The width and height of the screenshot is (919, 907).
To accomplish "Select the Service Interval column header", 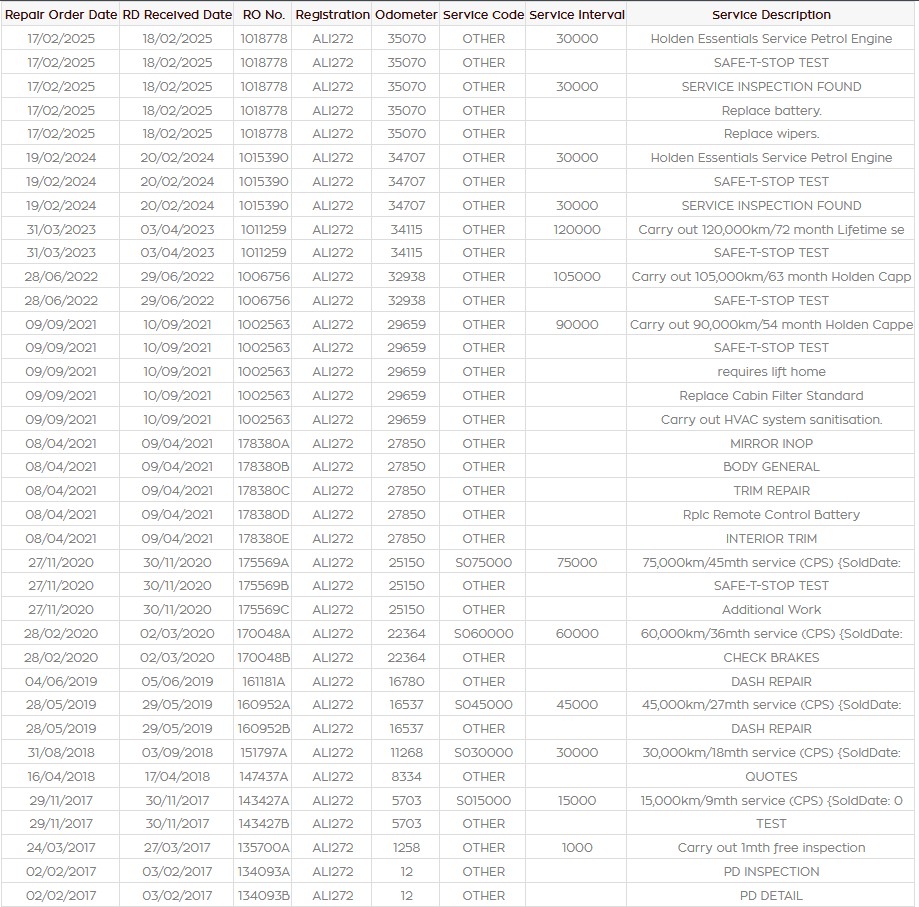I will point(577,15).
